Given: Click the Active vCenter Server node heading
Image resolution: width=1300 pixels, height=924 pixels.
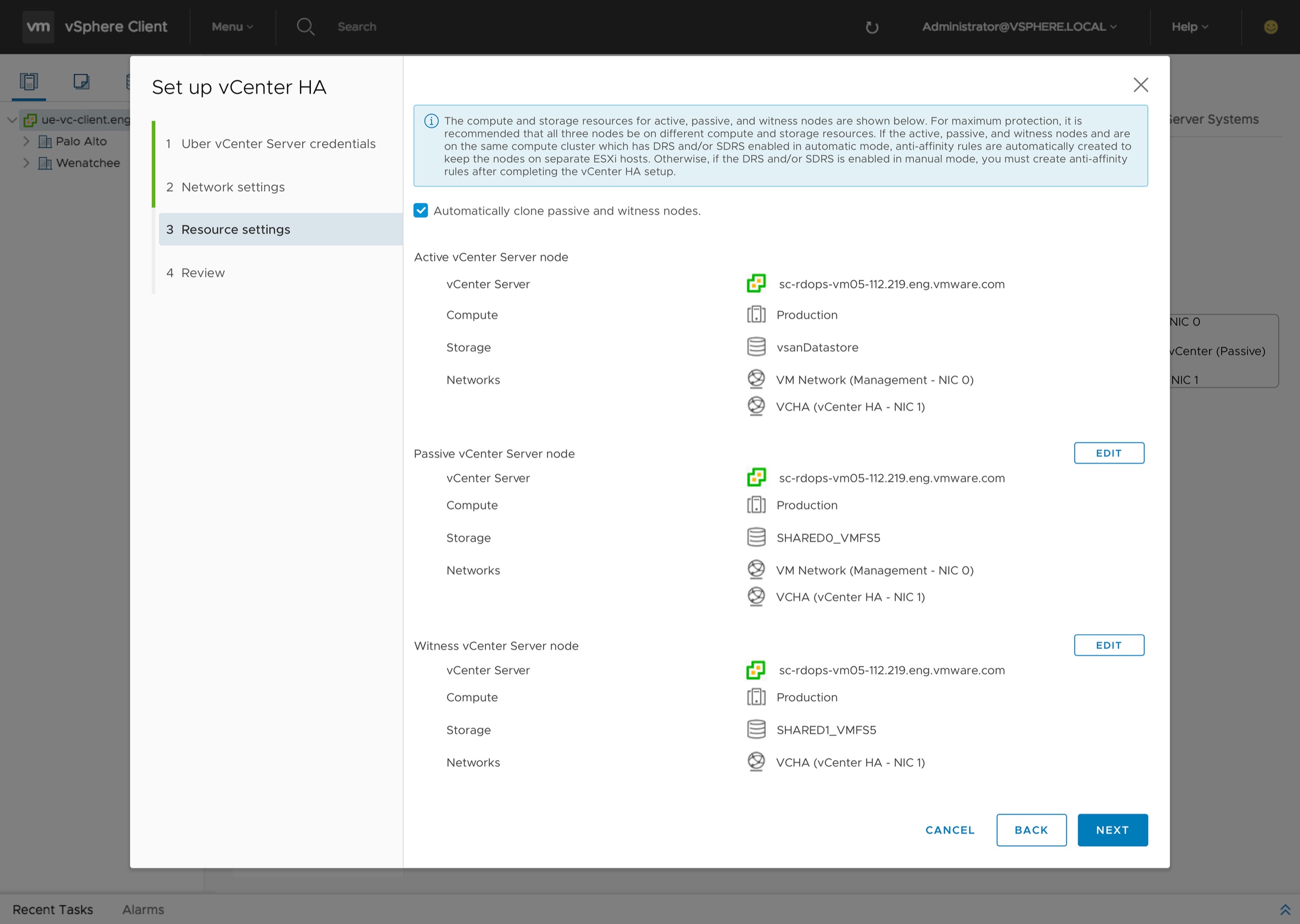Looking at the screenshot, I should click(491, 257).
